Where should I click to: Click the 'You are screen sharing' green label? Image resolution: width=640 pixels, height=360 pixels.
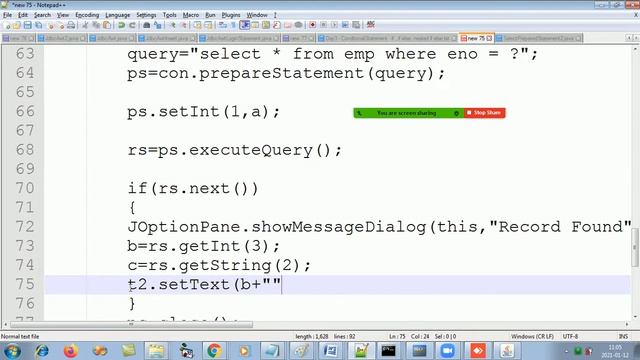coord(406,113)
